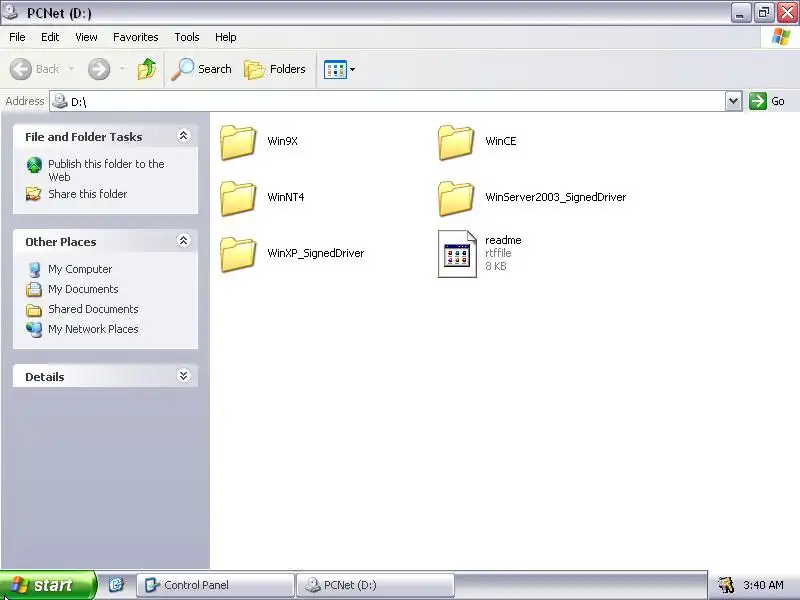Collapse the File and Folder Tasks panel
The width and height of the screenshot is (800, 600).
tap(183, 136)
